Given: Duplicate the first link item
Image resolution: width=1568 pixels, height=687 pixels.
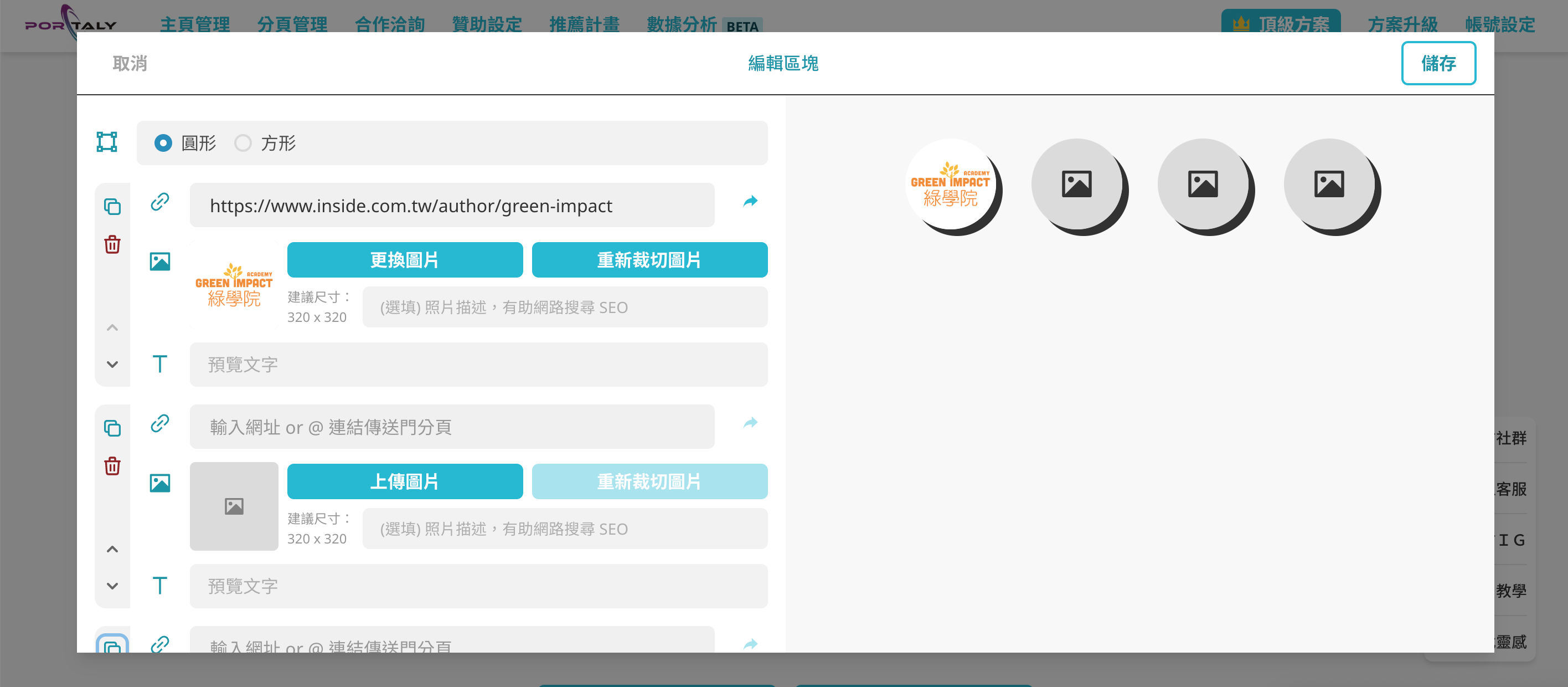Looking at the screenshot, I should [x=112, y=207].
